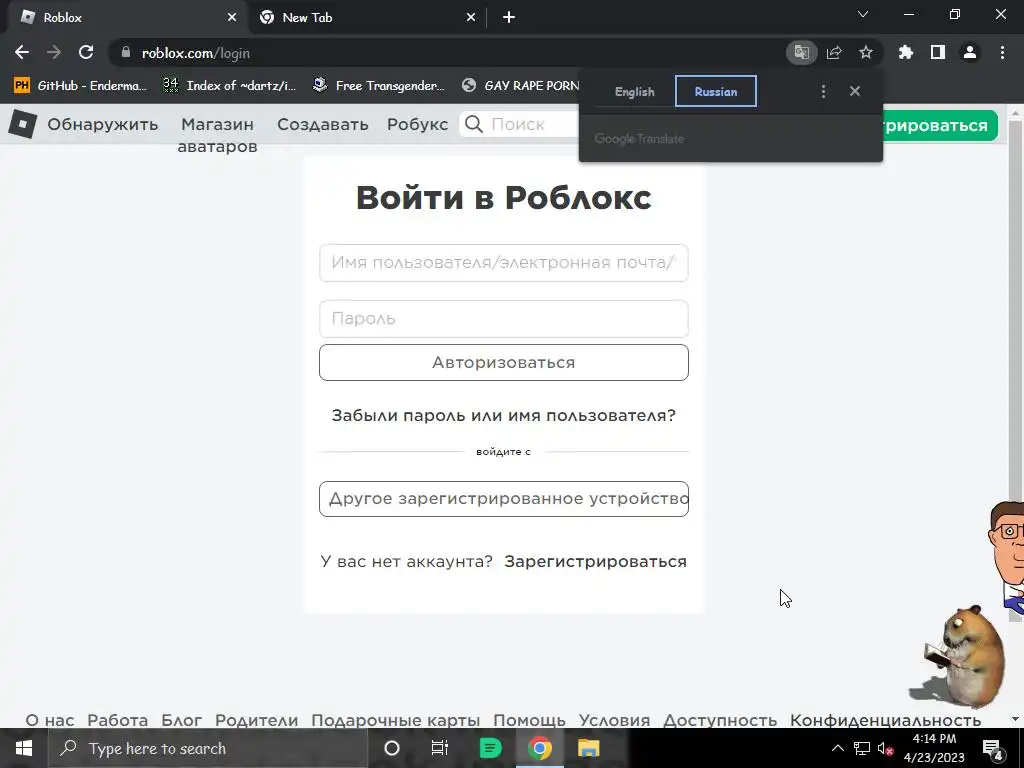Click the taskbar clock showing 4:14 PM

(934, 748)
